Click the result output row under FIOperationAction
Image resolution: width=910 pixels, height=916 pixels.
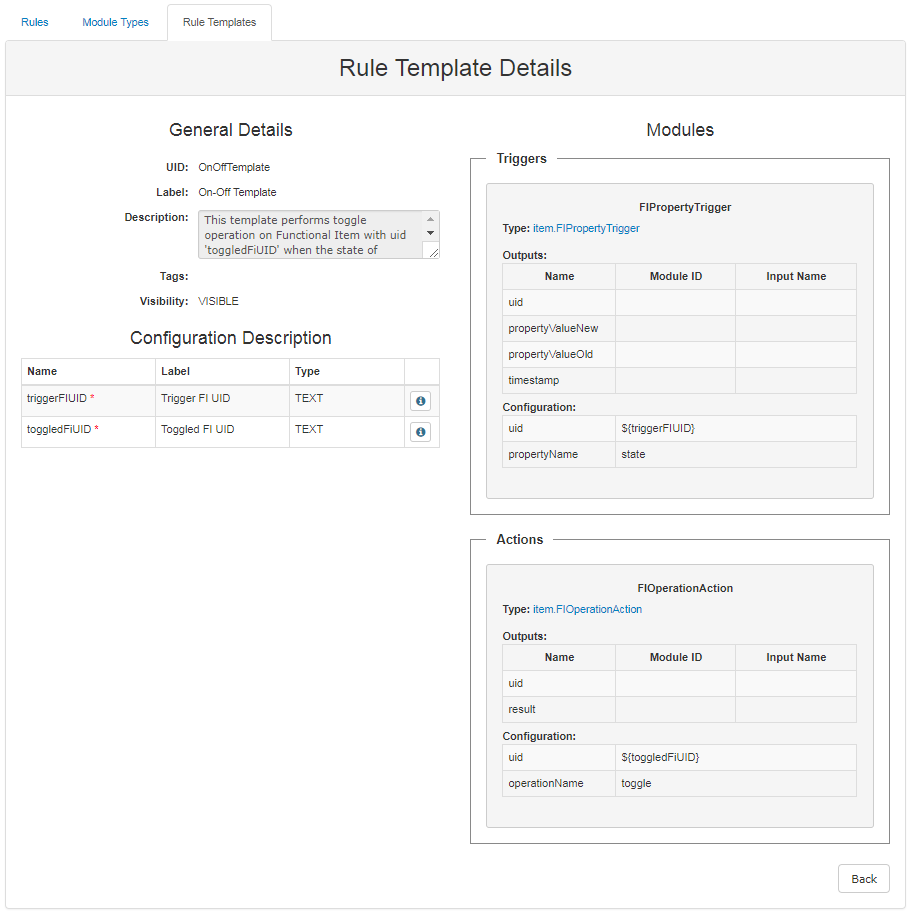tap(558, 709)
